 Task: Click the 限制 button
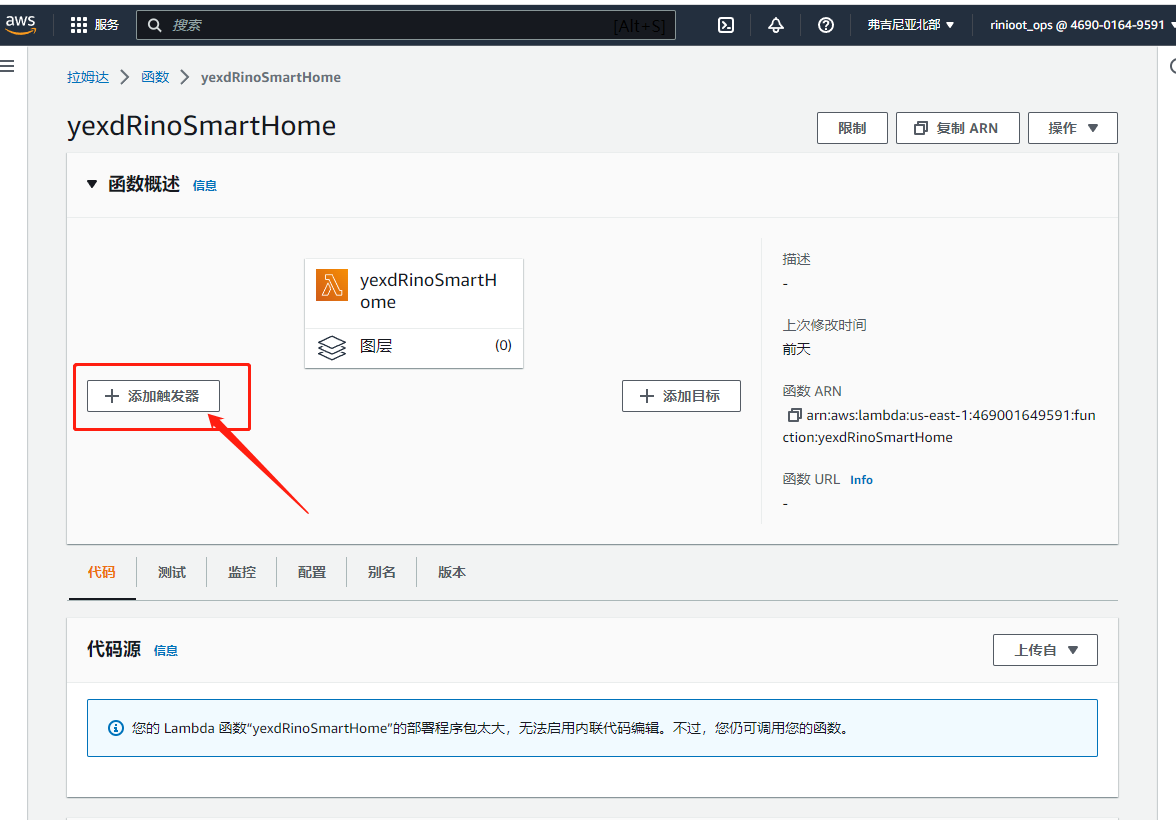tap(852, 128)
